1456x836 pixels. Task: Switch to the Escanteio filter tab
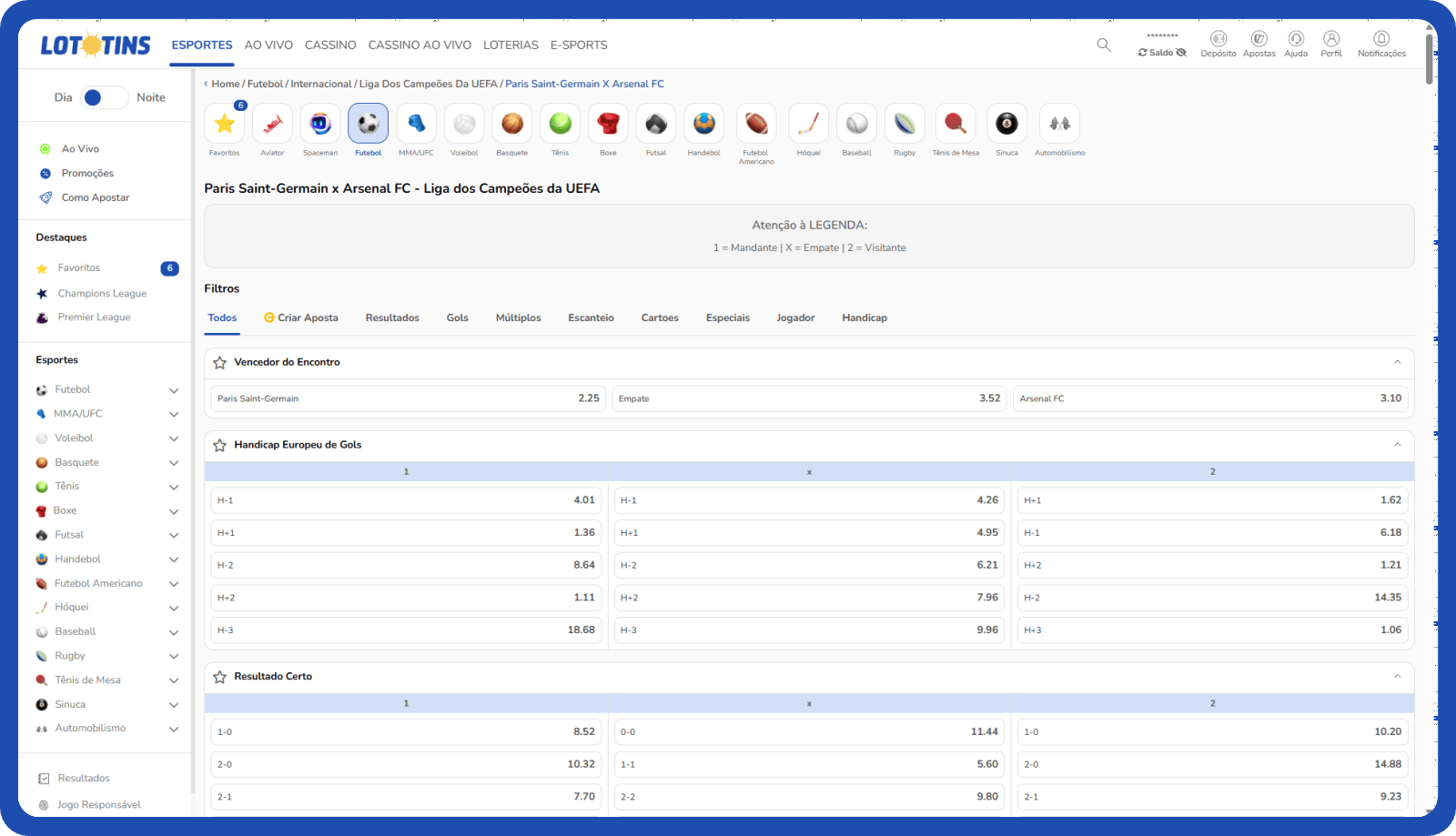point(591,317)
